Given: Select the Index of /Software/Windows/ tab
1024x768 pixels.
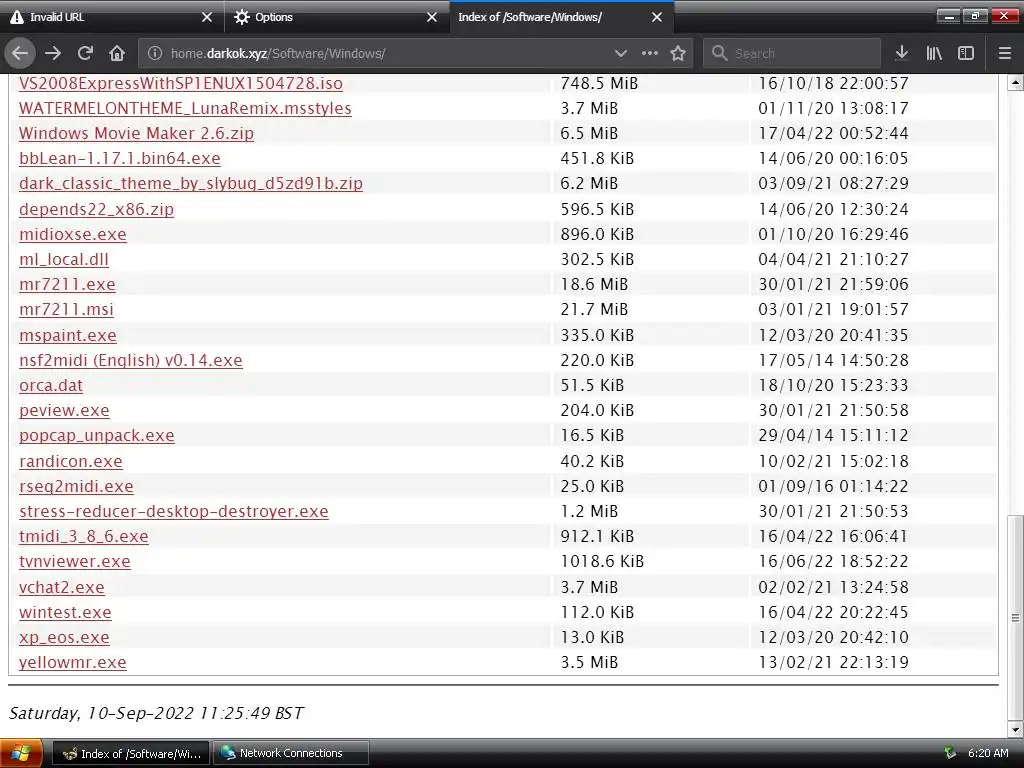Looking at the screenshot, I should [562, 17].
